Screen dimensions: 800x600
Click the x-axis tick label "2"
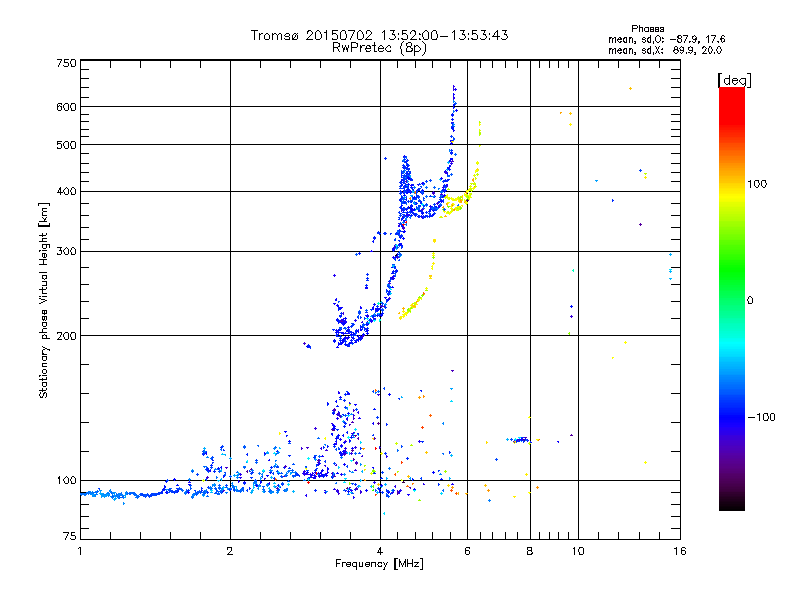tap(230, 551)
